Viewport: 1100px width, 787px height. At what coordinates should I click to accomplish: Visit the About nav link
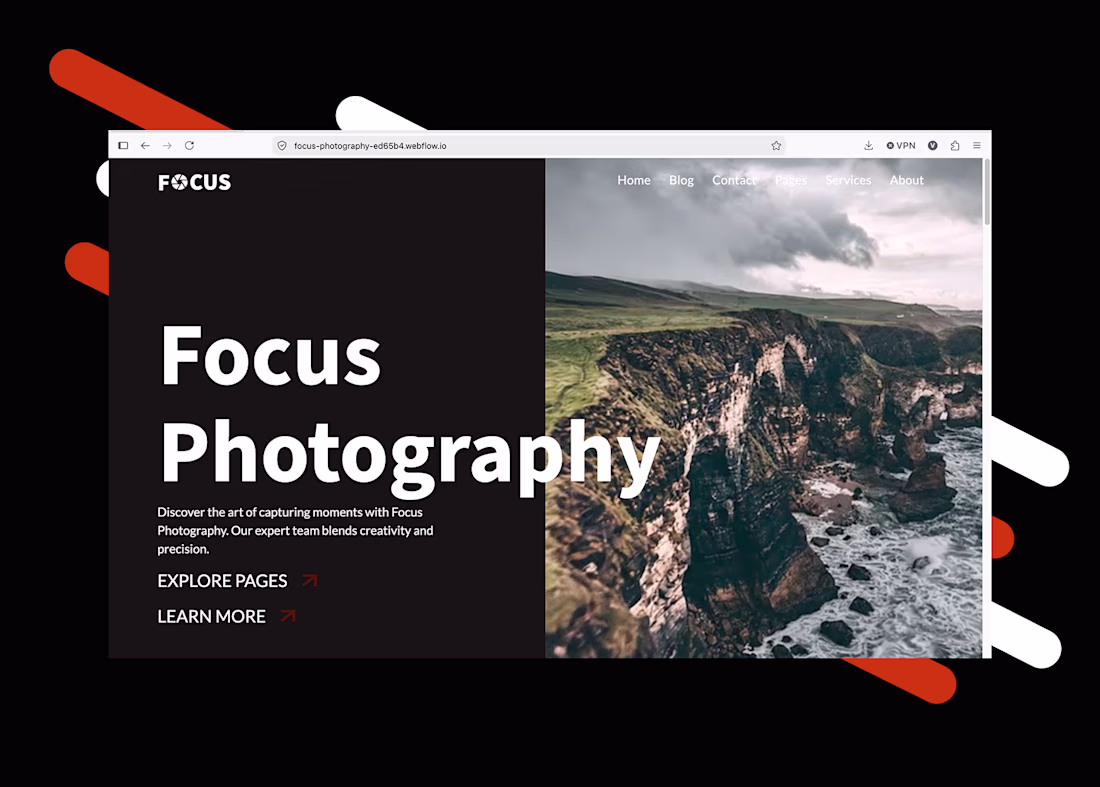906,180
